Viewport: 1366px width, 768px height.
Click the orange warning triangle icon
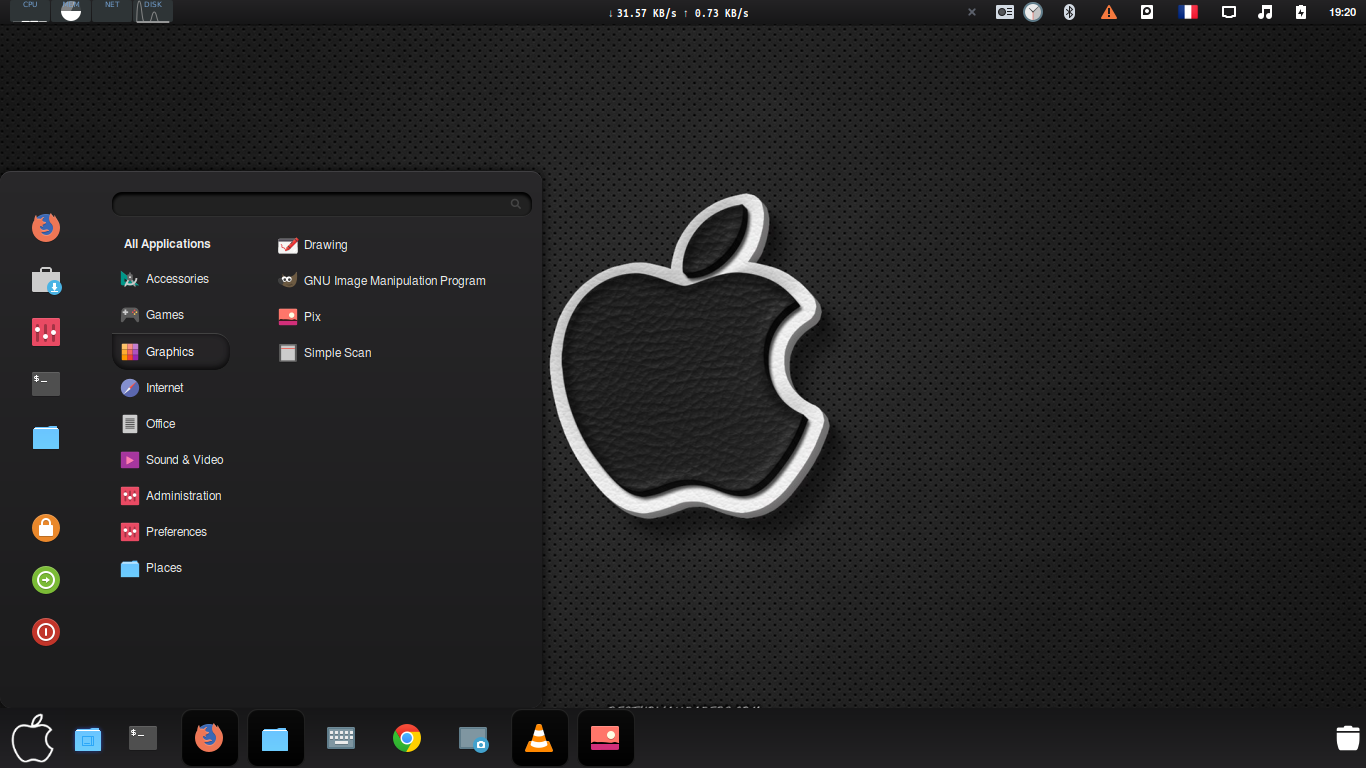click(x=1109, y=12)
